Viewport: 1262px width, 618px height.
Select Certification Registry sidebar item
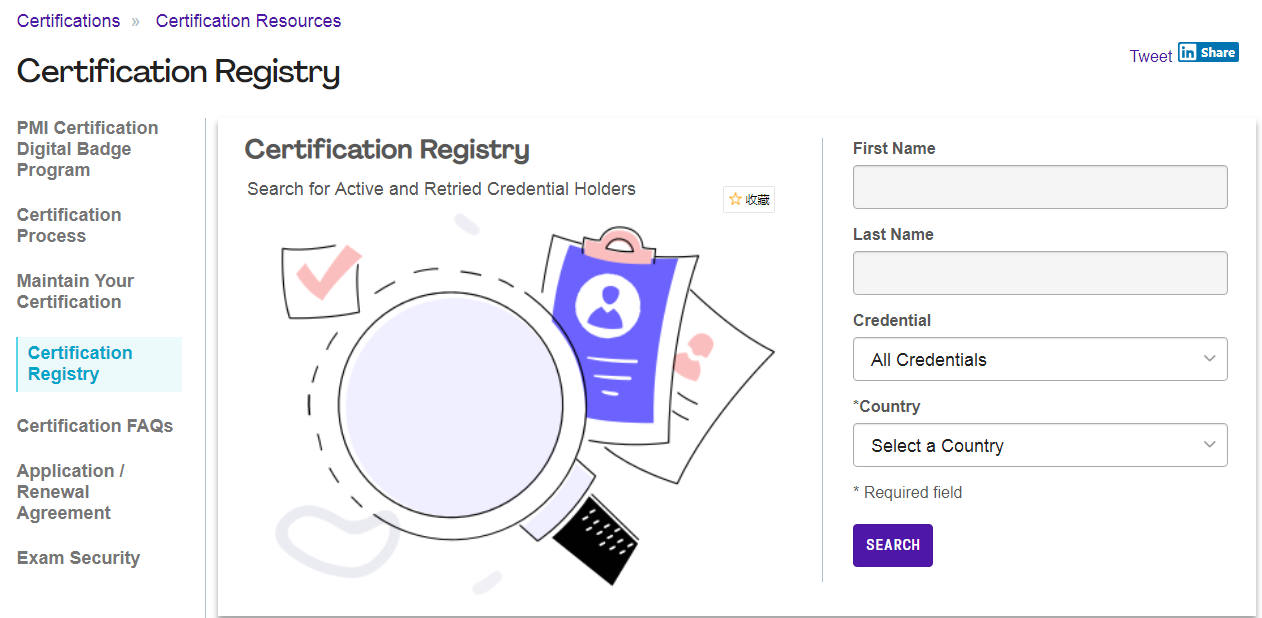(80, 363)
